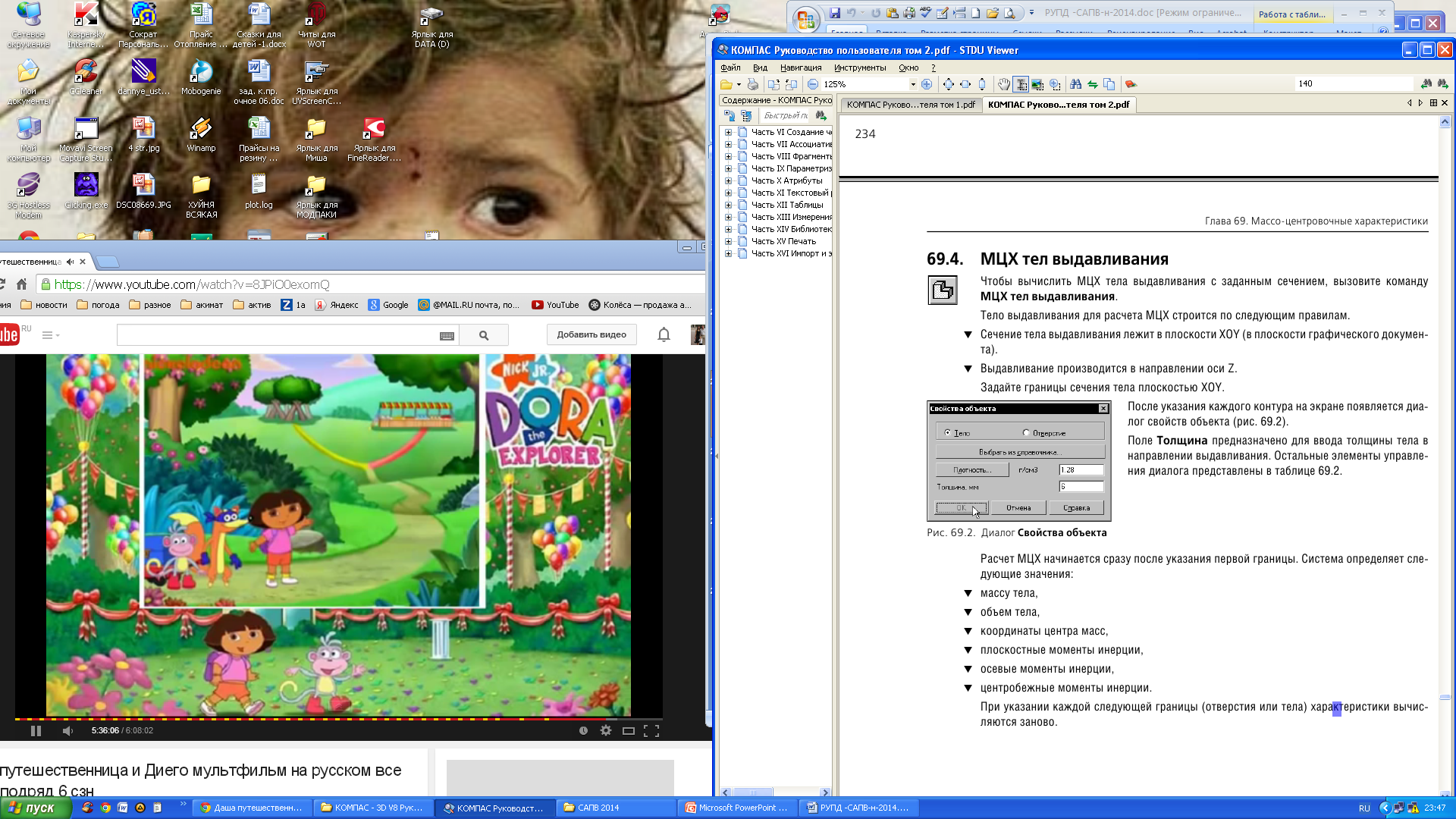Viewport: 1456px width, 819px height.
Task: Click the search text field showing 140
Action: coord(1354,83)
